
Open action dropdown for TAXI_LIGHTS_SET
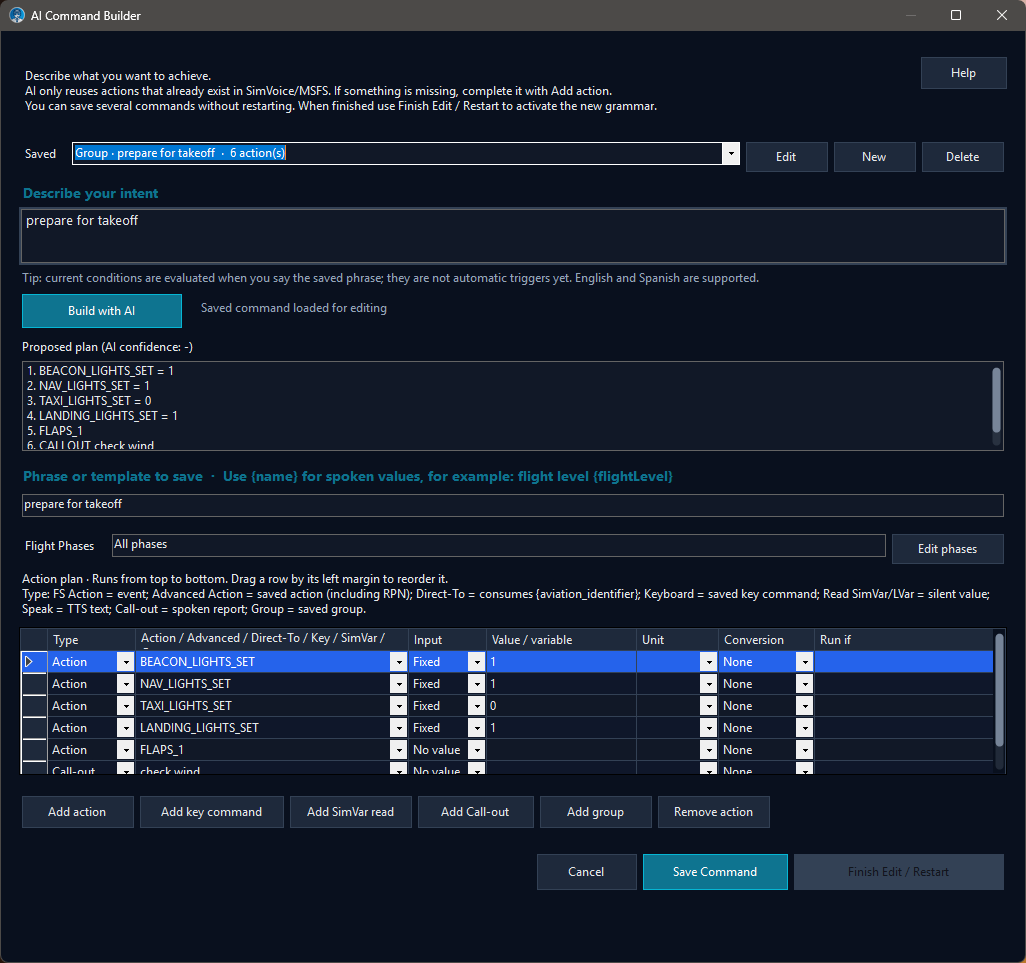398,706
